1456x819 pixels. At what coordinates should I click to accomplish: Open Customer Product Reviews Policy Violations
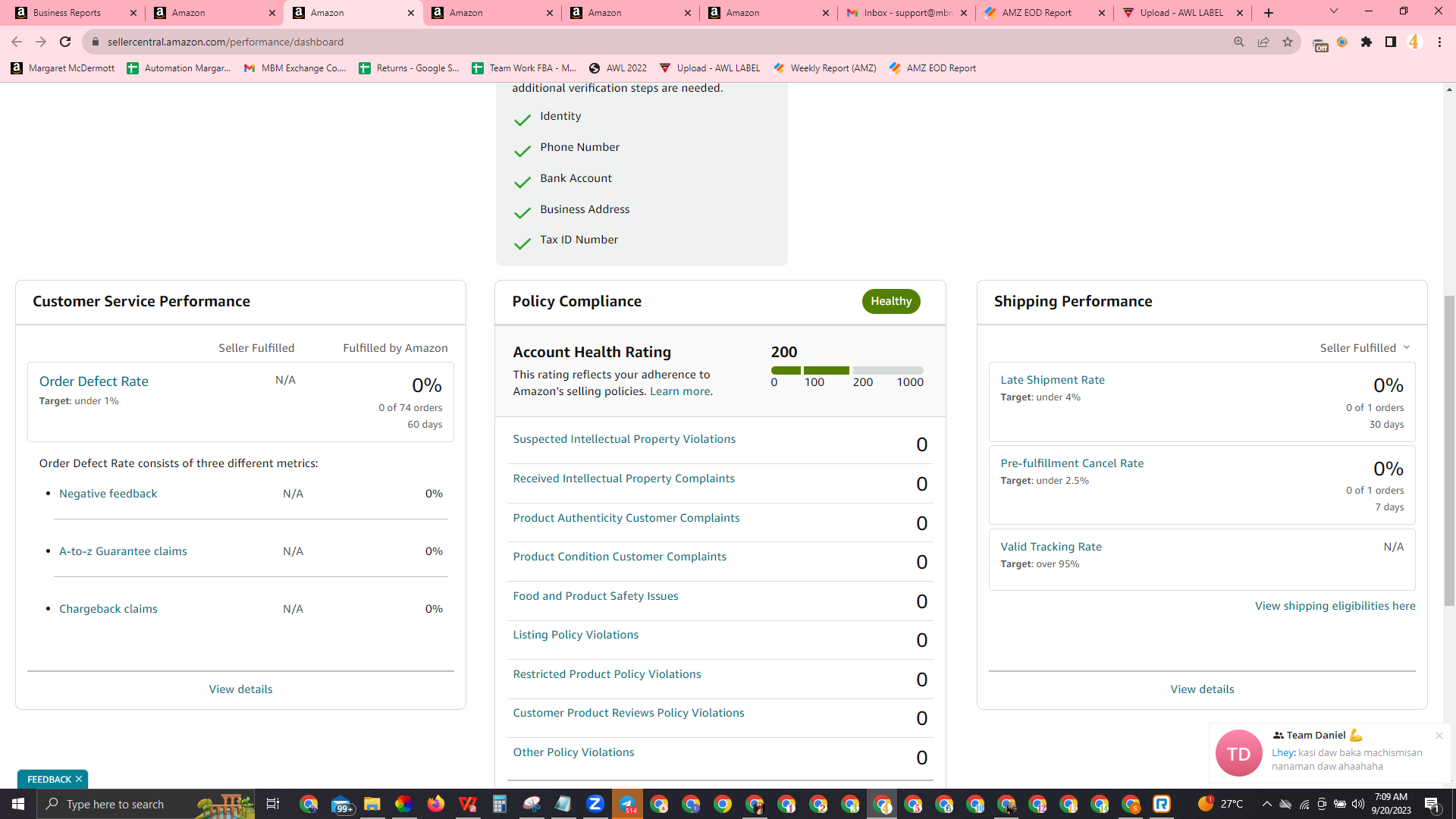[x=629, y=713]
